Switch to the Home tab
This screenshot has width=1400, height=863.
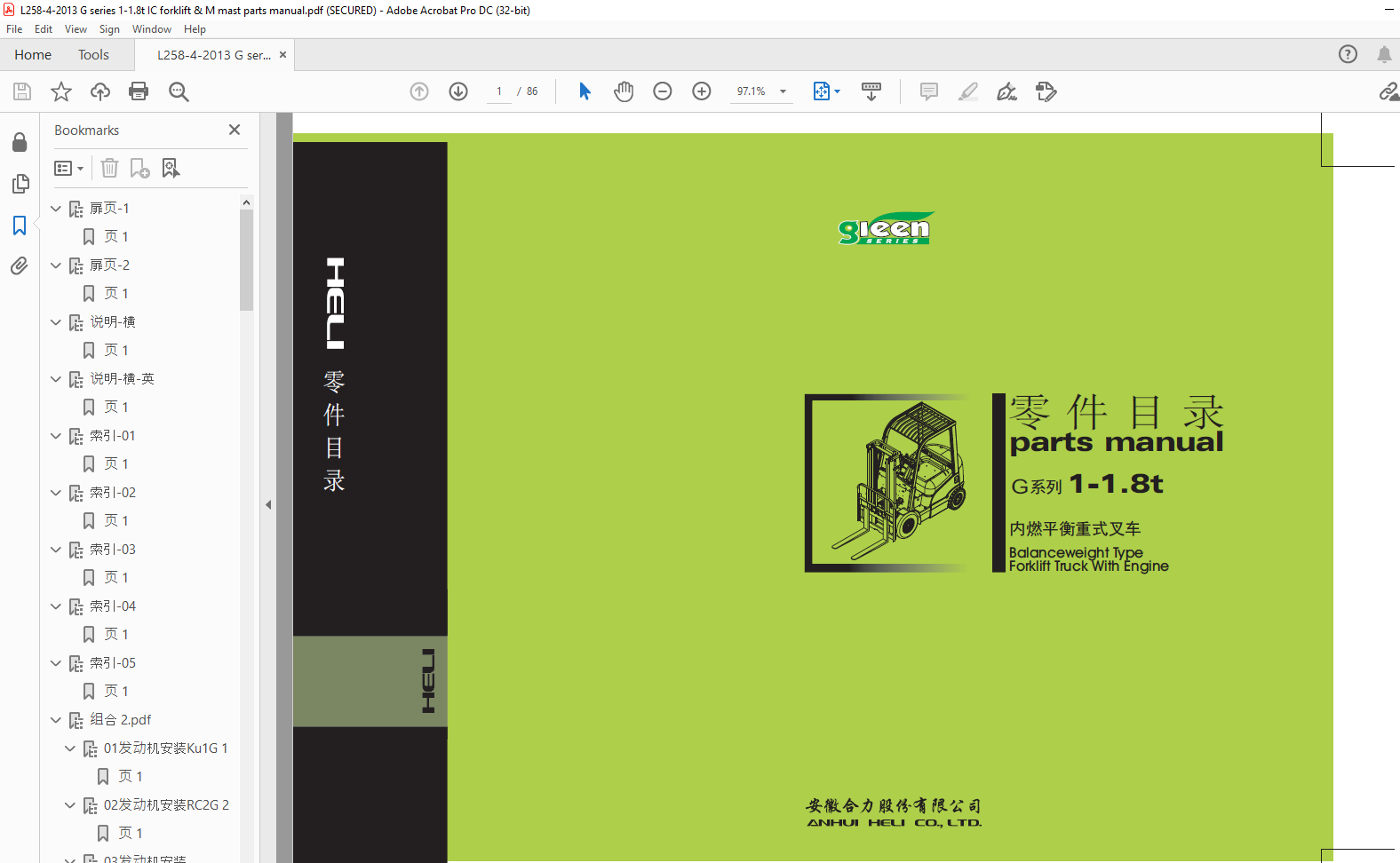(33, 54)
